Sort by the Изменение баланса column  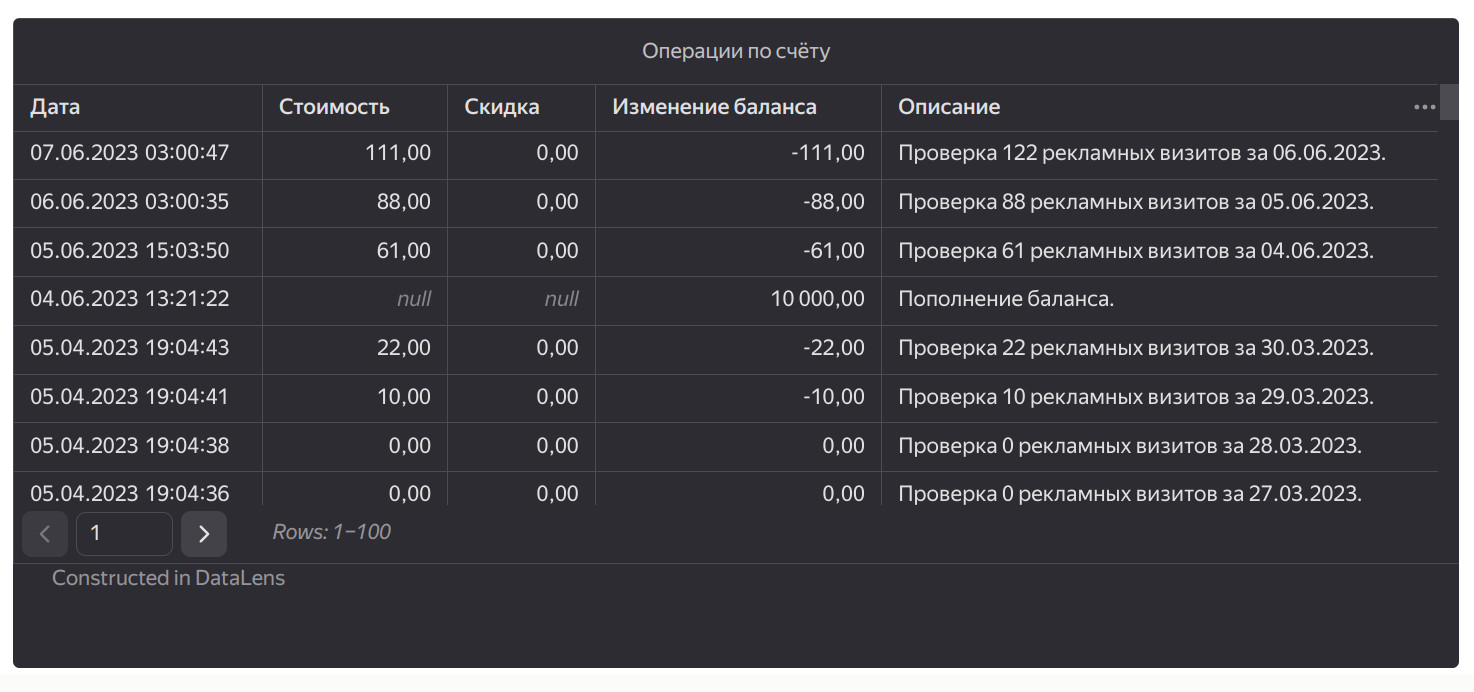pyautogui.click(x=714, y=106)
